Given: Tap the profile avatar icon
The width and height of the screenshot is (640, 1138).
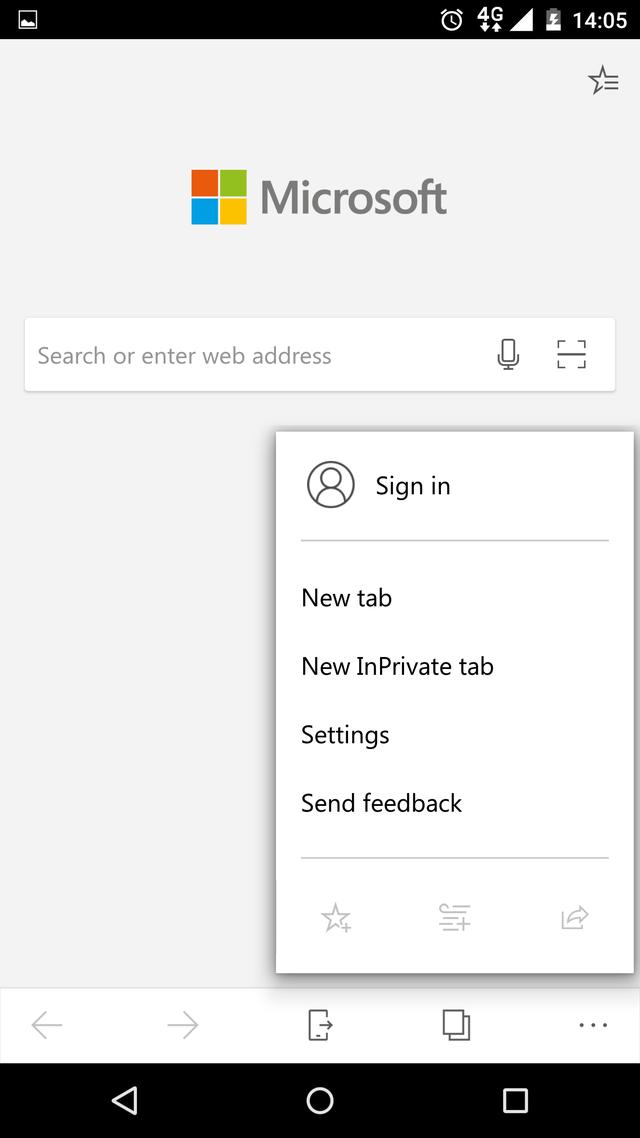Looking at the screenshot, I should coord(331,485).
